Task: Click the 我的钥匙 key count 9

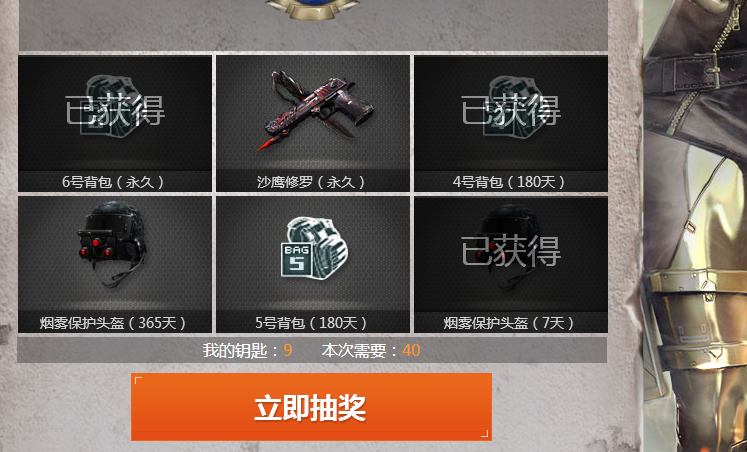Action: [287, 351]
